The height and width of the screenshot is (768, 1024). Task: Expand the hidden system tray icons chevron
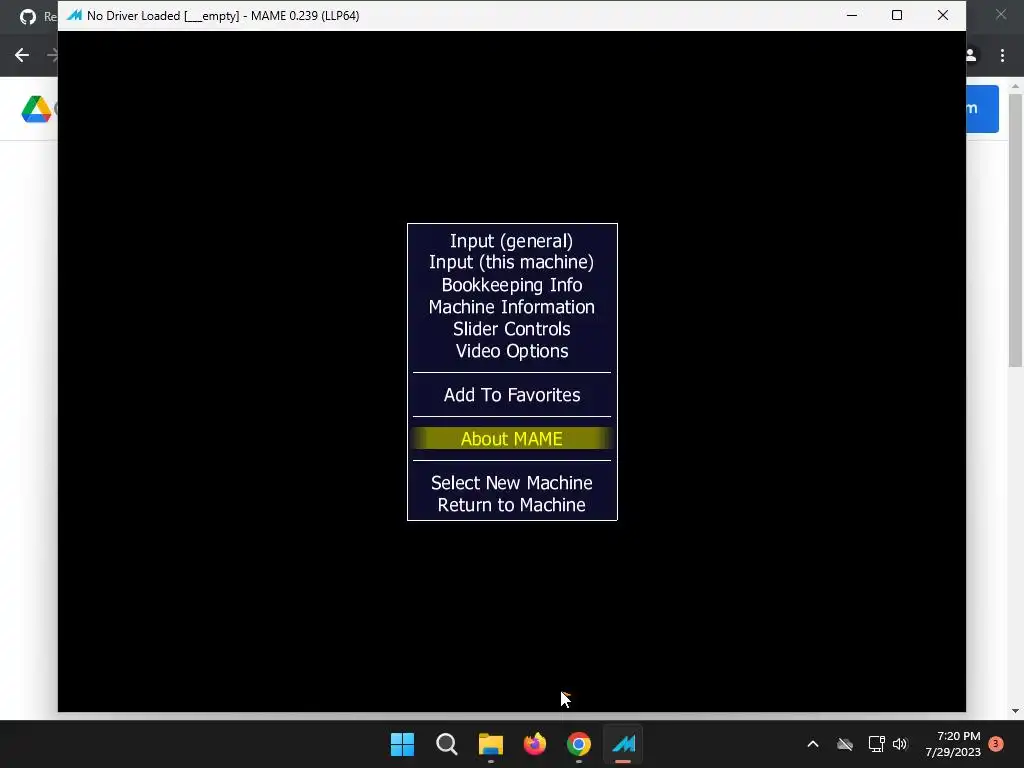click(x=813, y=744)
